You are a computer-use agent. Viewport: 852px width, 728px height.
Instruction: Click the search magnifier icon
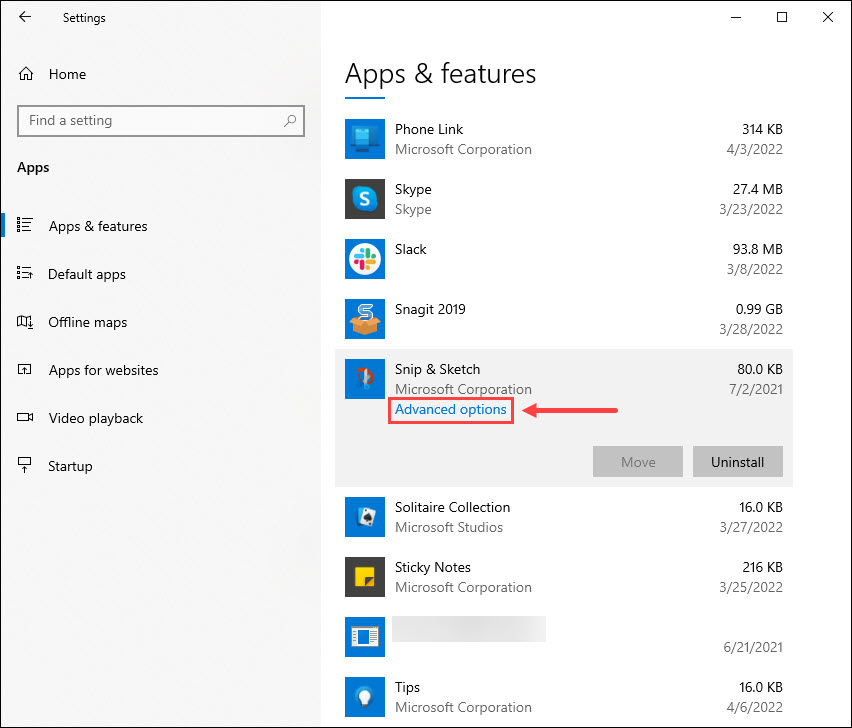click(x=290, y=121)
